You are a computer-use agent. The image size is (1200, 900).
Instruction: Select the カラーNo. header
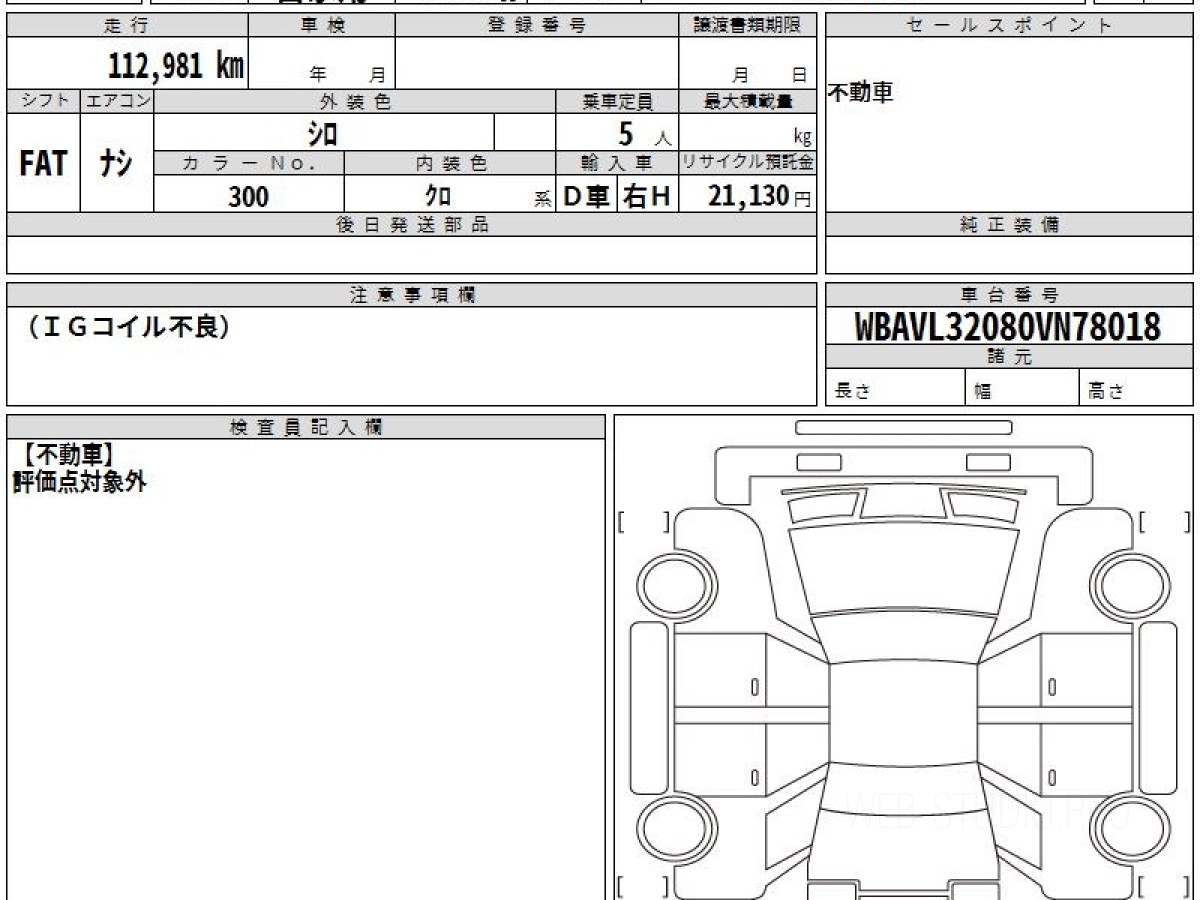[x=249, y=163]
